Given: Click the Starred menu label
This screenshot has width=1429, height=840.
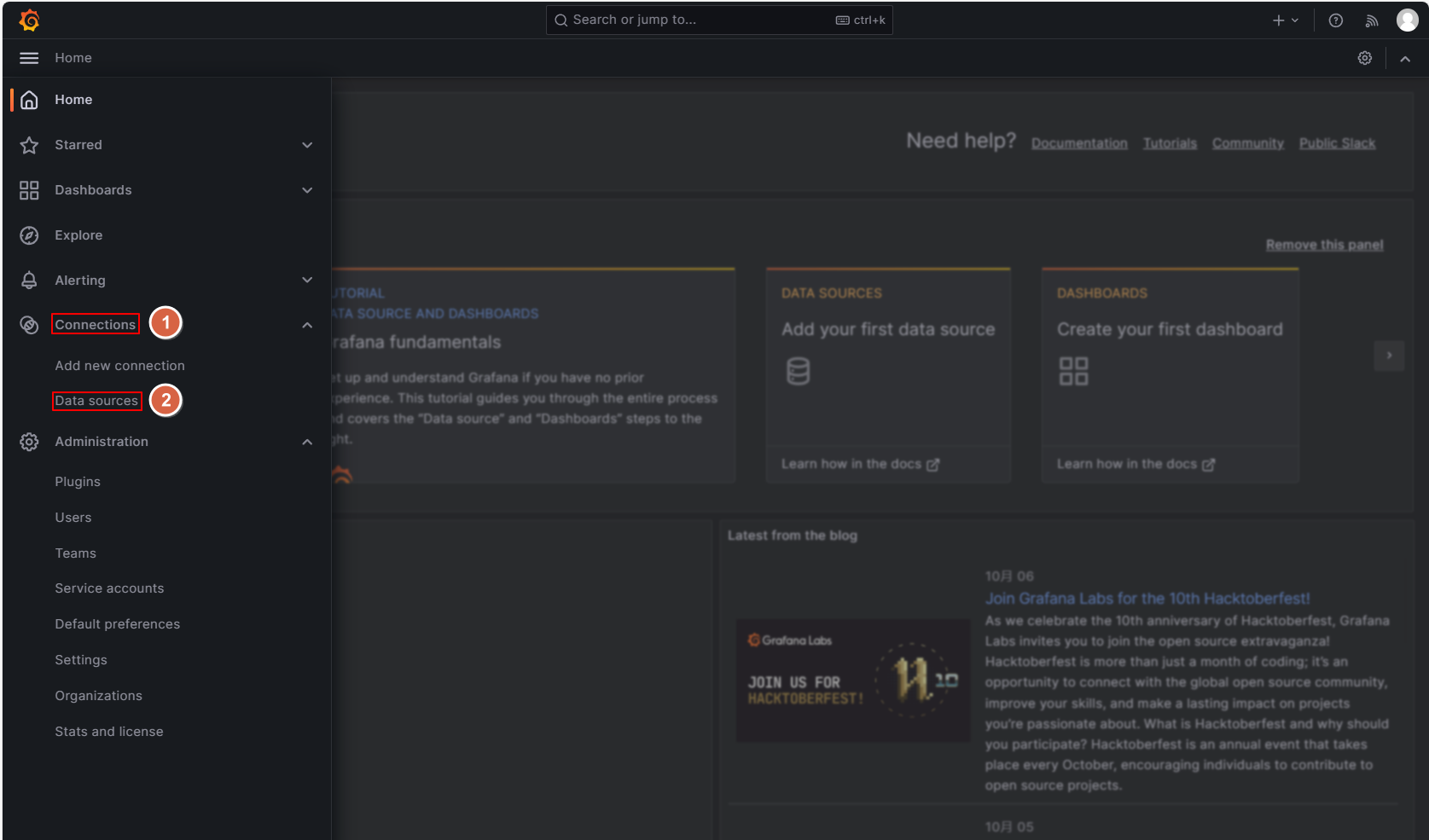Looking at the screenshot, I should coord(78,145).
